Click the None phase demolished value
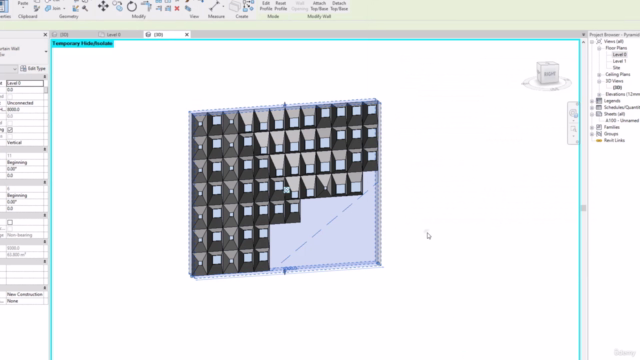This screenshot has width=640, height=360. point(24,301)
